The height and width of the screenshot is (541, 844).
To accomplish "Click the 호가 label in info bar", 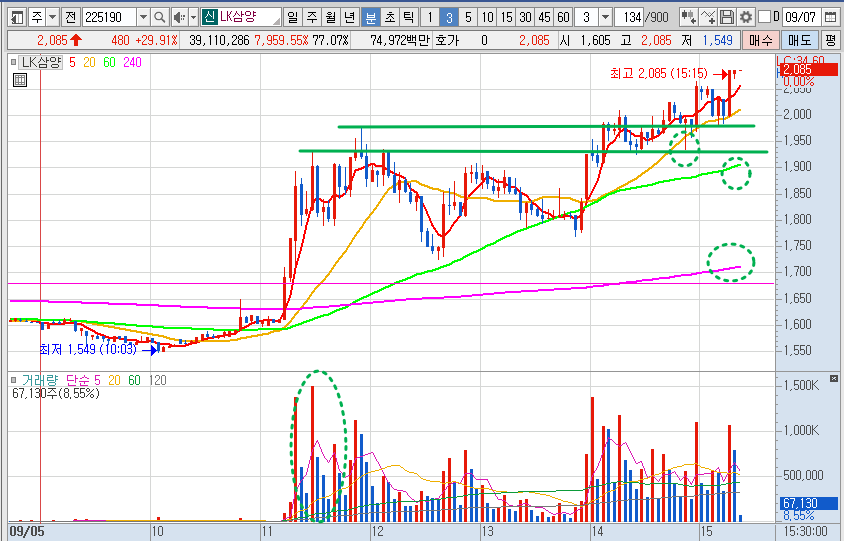I will 447,40.
